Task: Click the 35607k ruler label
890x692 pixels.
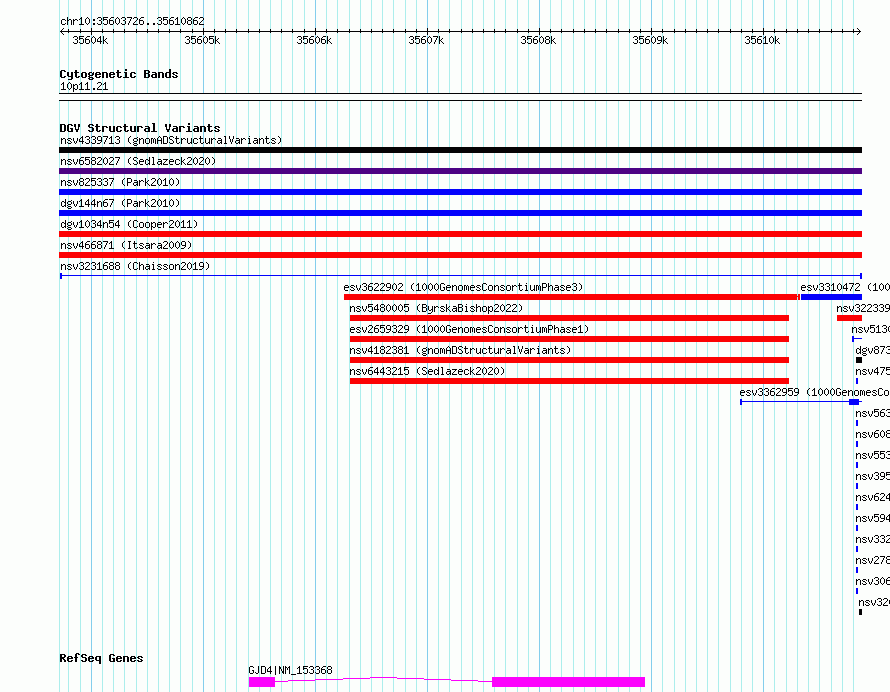Action: click(426, 40)
